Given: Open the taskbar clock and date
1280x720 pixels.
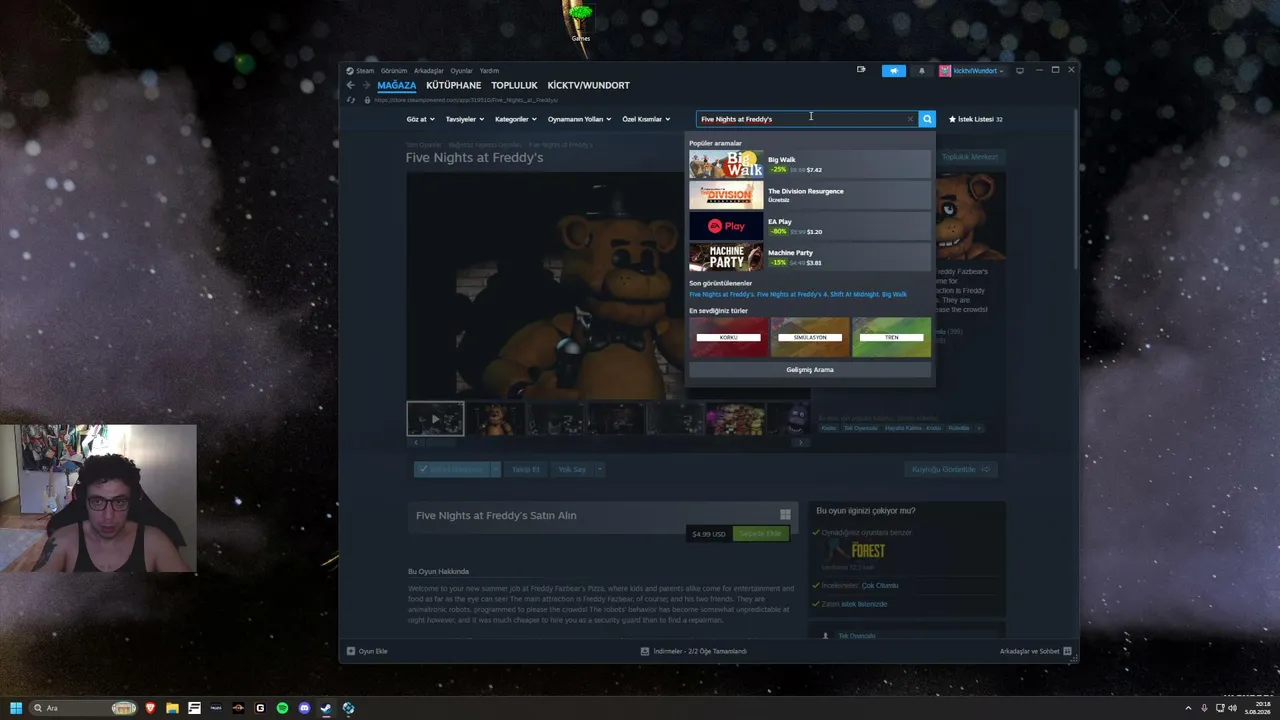Looking at the screenshot, I should pyautogui.click(x=1257, y=708).
